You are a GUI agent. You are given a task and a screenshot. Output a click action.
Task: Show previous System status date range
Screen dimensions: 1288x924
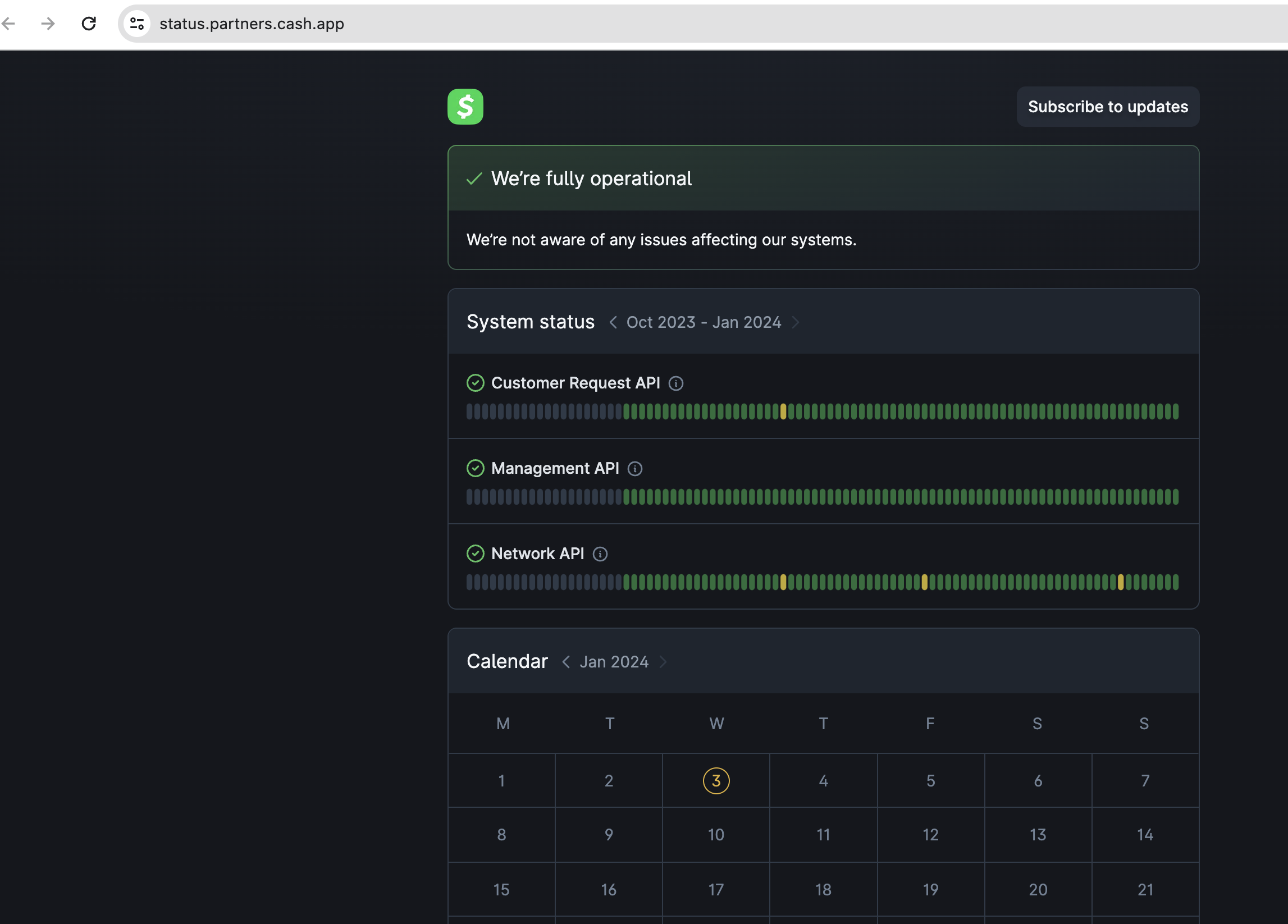[613, 322]
